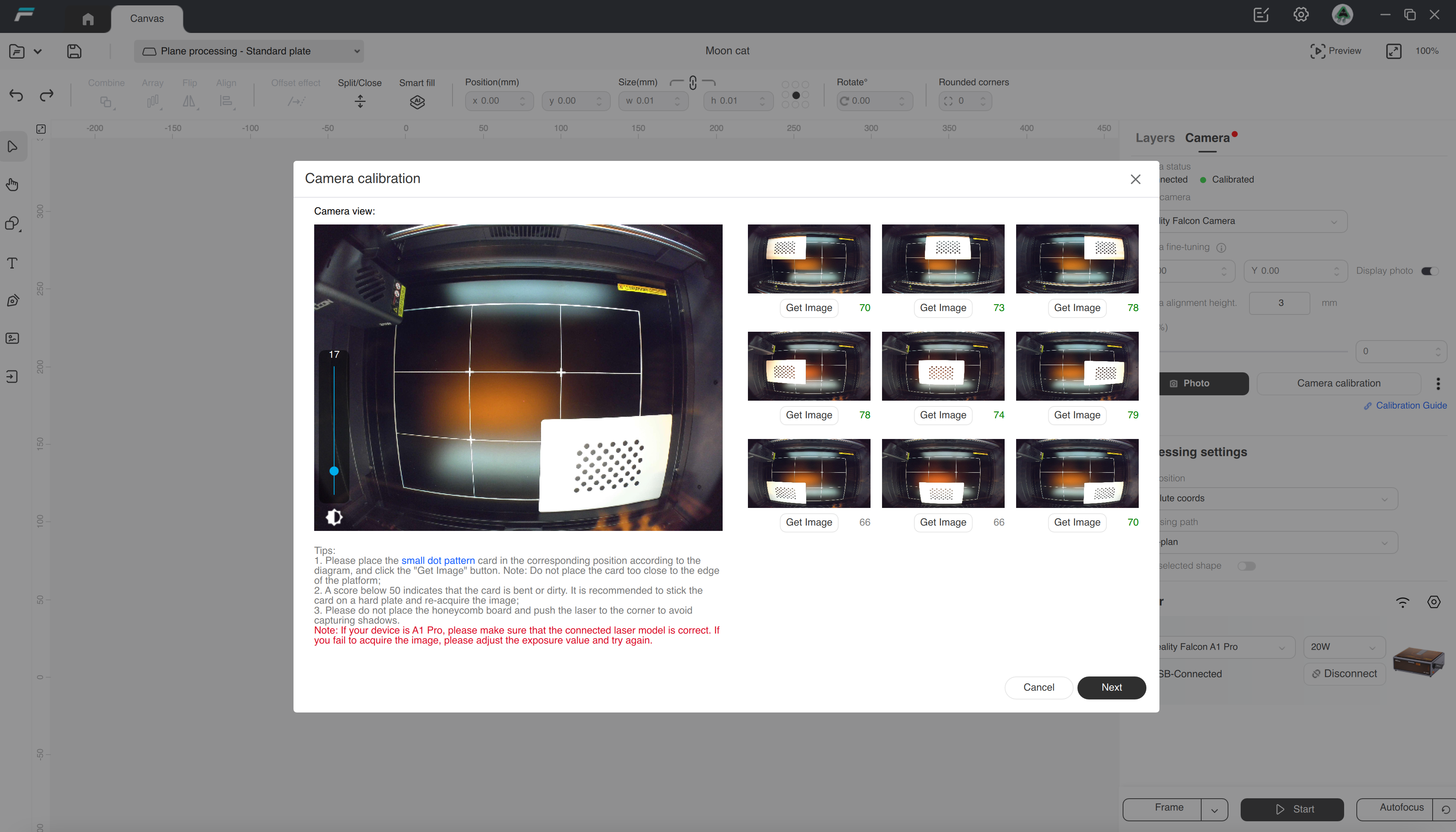Click the Split/Close icon
1456x832 pixels.
click(x=359, y=102)
